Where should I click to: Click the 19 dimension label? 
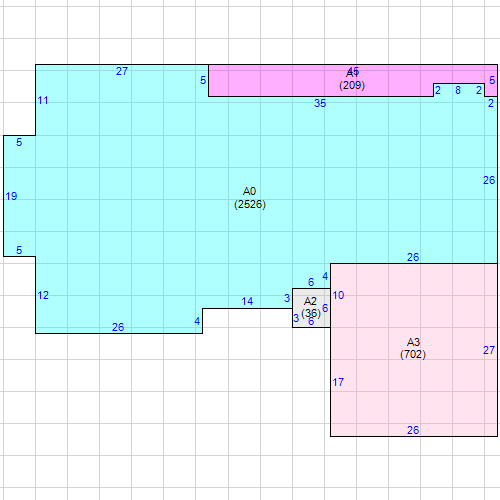[x=11, y=196]
